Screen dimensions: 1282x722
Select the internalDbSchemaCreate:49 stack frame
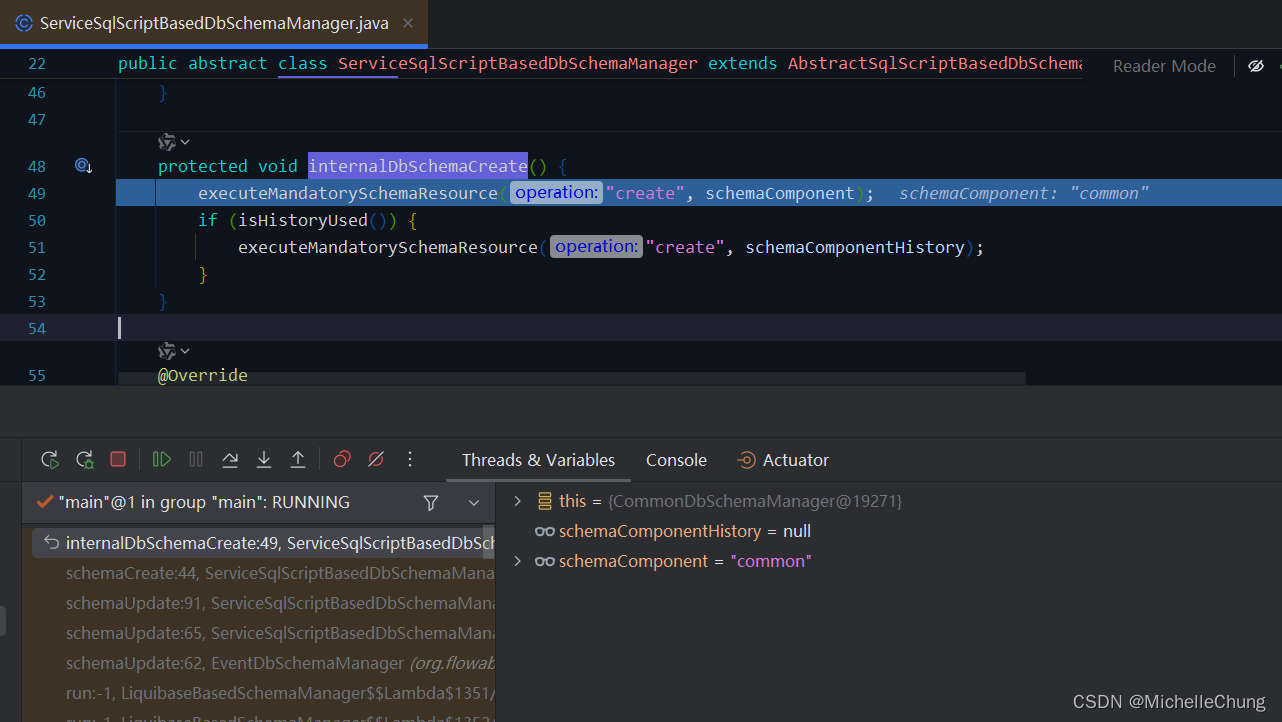(x=265, y=543)
